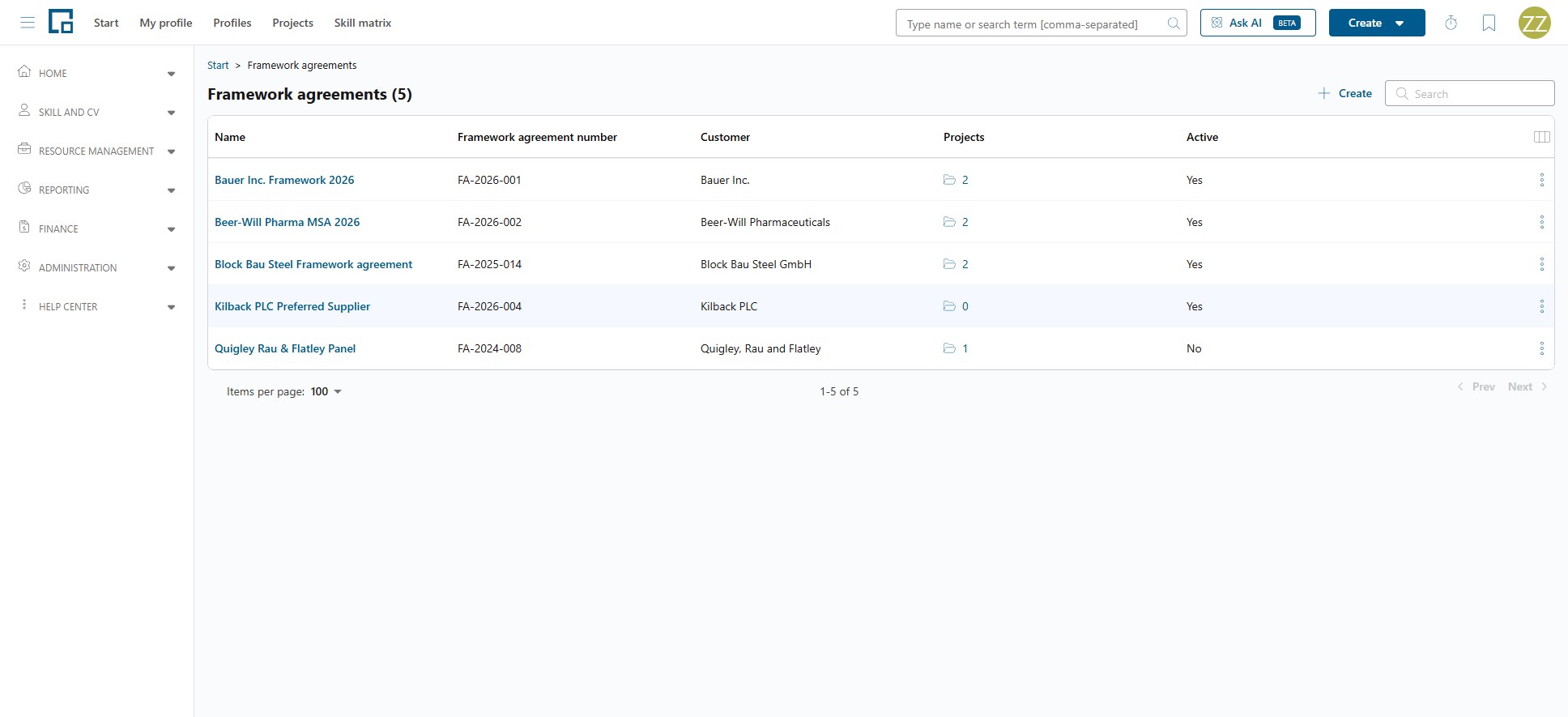
Task: Click the column settings icon in table header
Action: click(1542, 137)
